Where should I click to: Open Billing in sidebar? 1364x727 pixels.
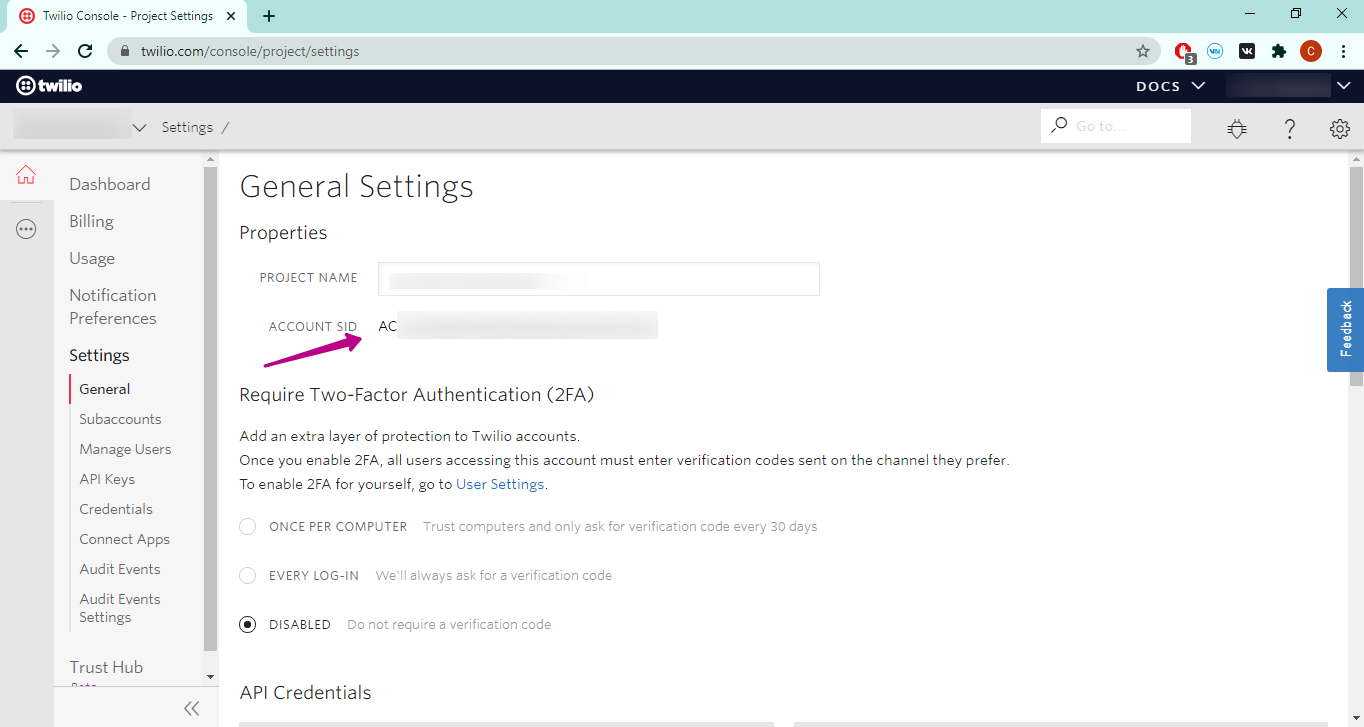coord(91,221)
